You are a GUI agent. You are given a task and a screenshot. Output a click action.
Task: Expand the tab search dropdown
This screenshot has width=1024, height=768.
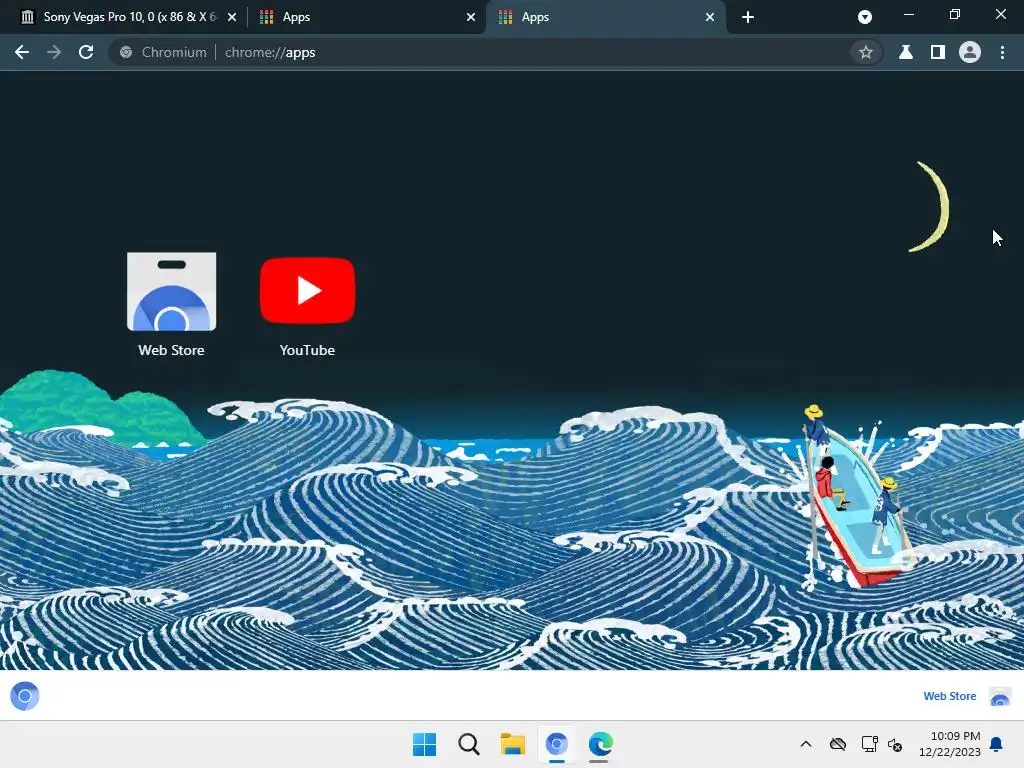point(865,17)
